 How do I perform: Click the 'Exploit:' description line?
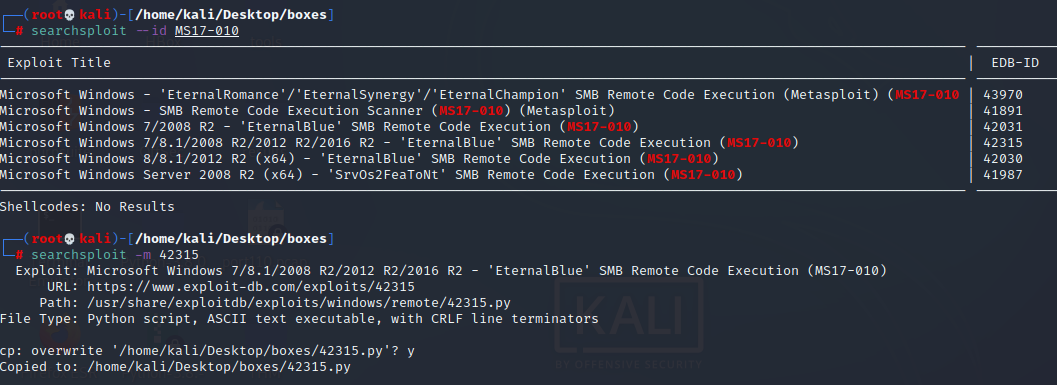point(451,271)
